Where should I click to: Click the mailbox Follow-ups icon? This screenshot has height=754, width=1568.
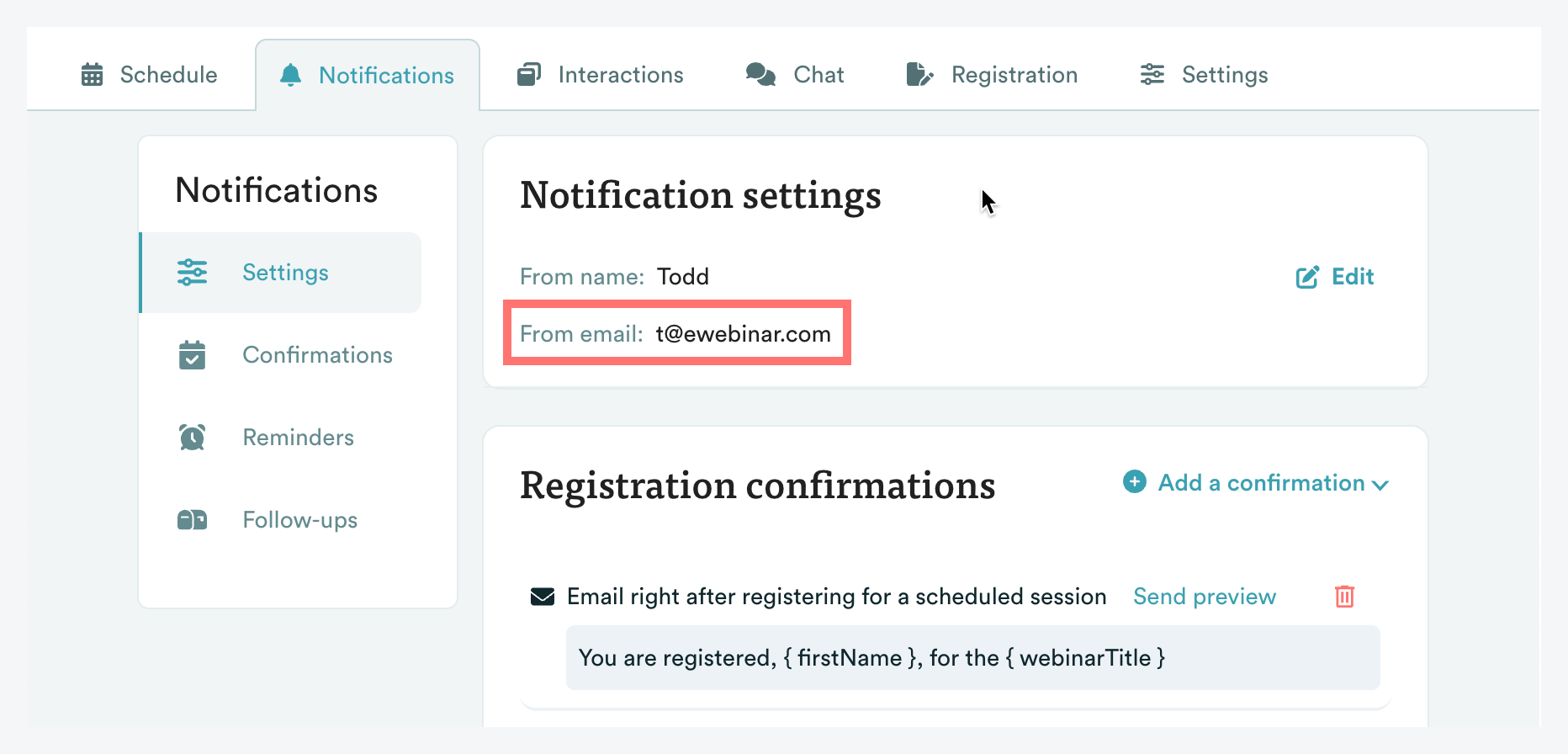[192, 520]
